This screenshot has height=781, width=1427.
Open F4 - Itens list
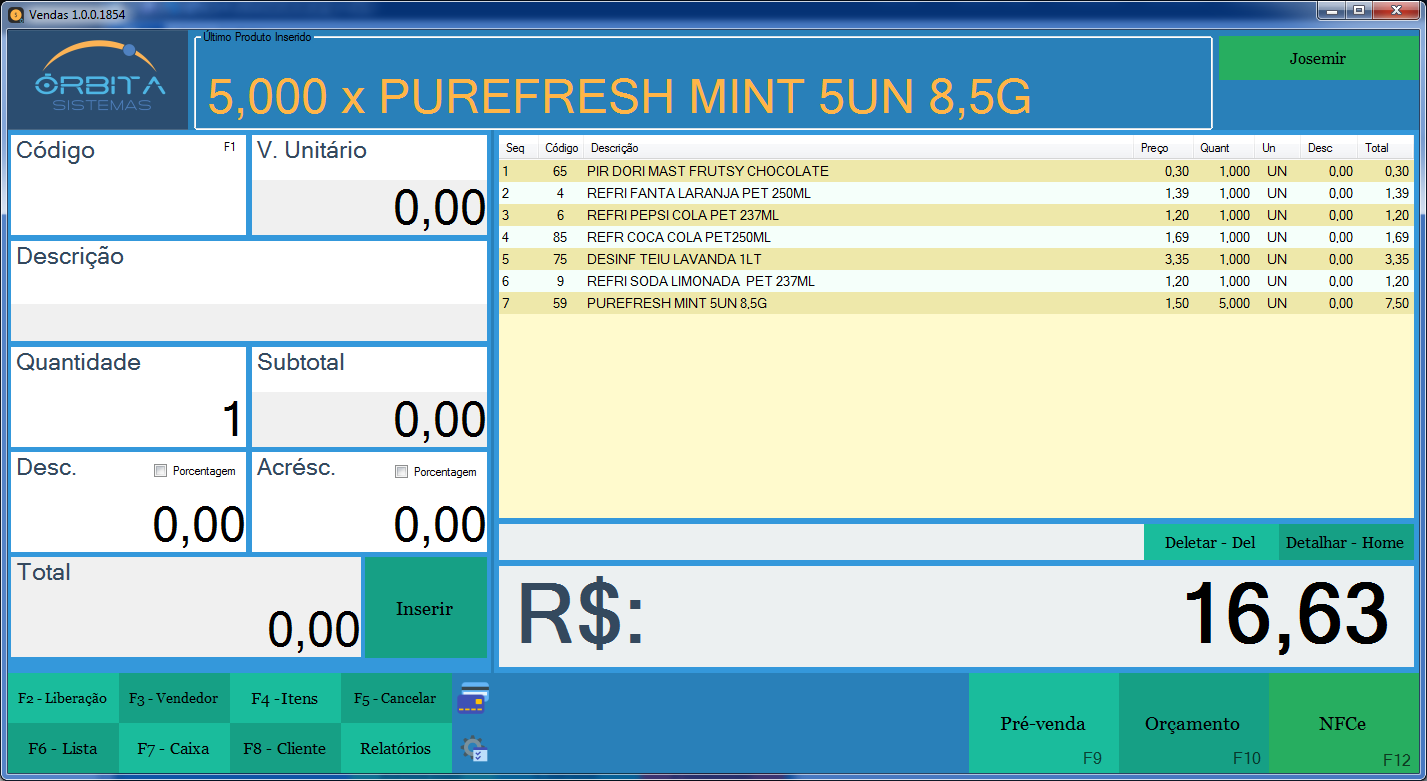285,699
